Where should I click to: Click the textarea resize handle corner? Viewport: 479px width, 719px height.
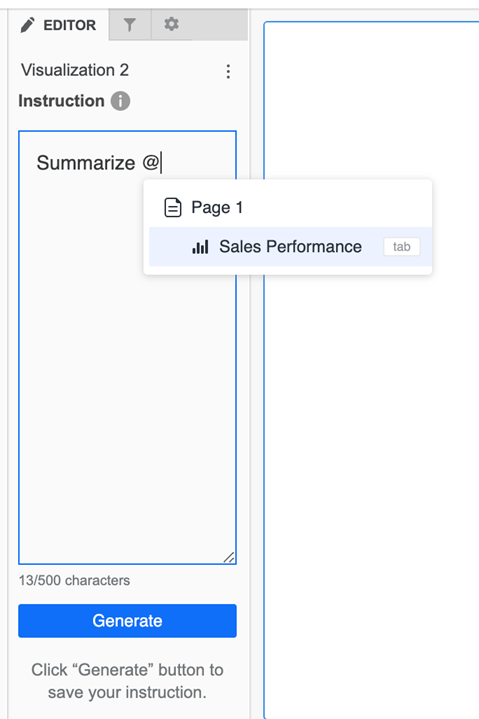(x=229, y=557)
